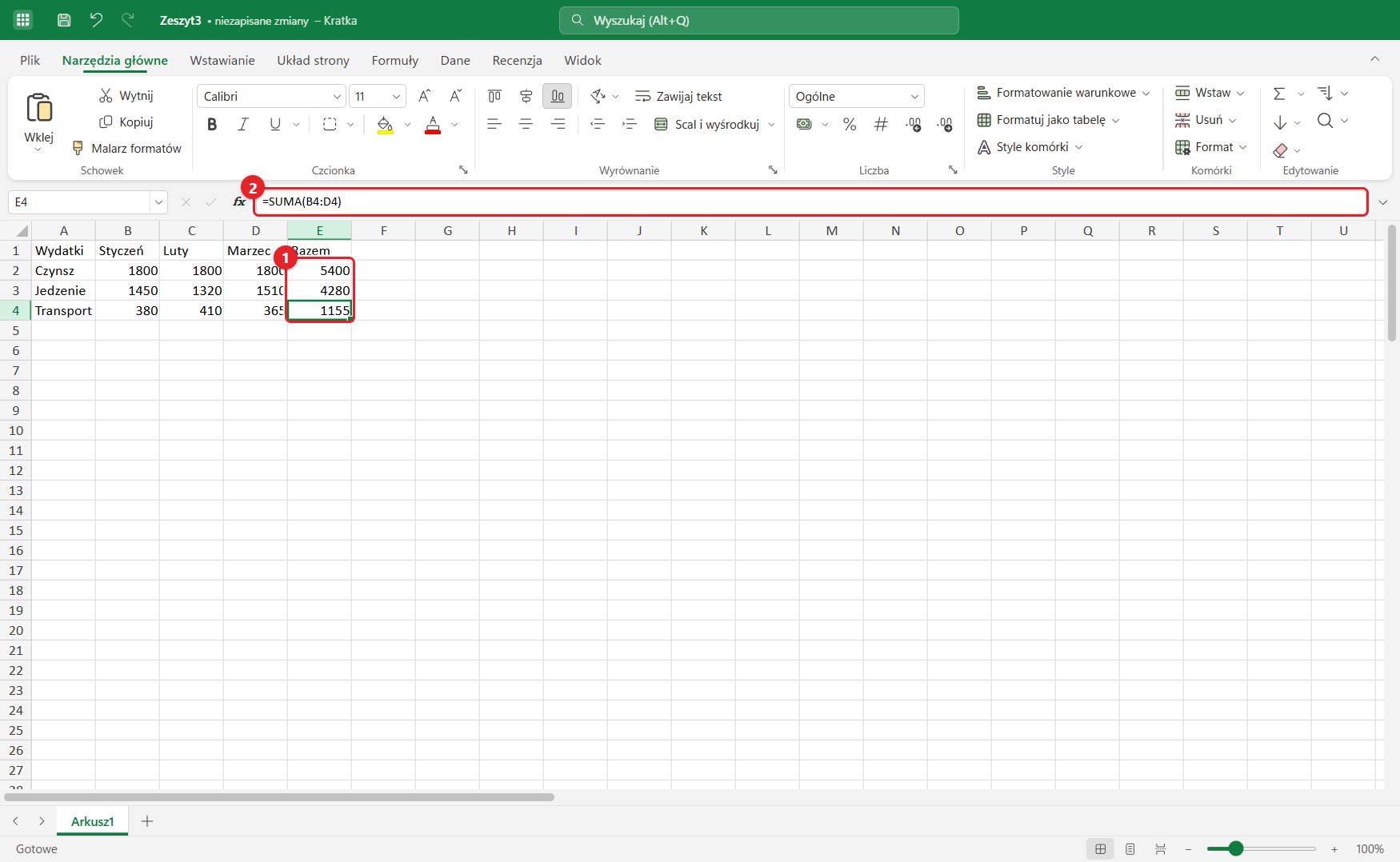Adjust the zoom slider handle
1400x862 pixels.
pyautogui.click(x=1236, y=848)
